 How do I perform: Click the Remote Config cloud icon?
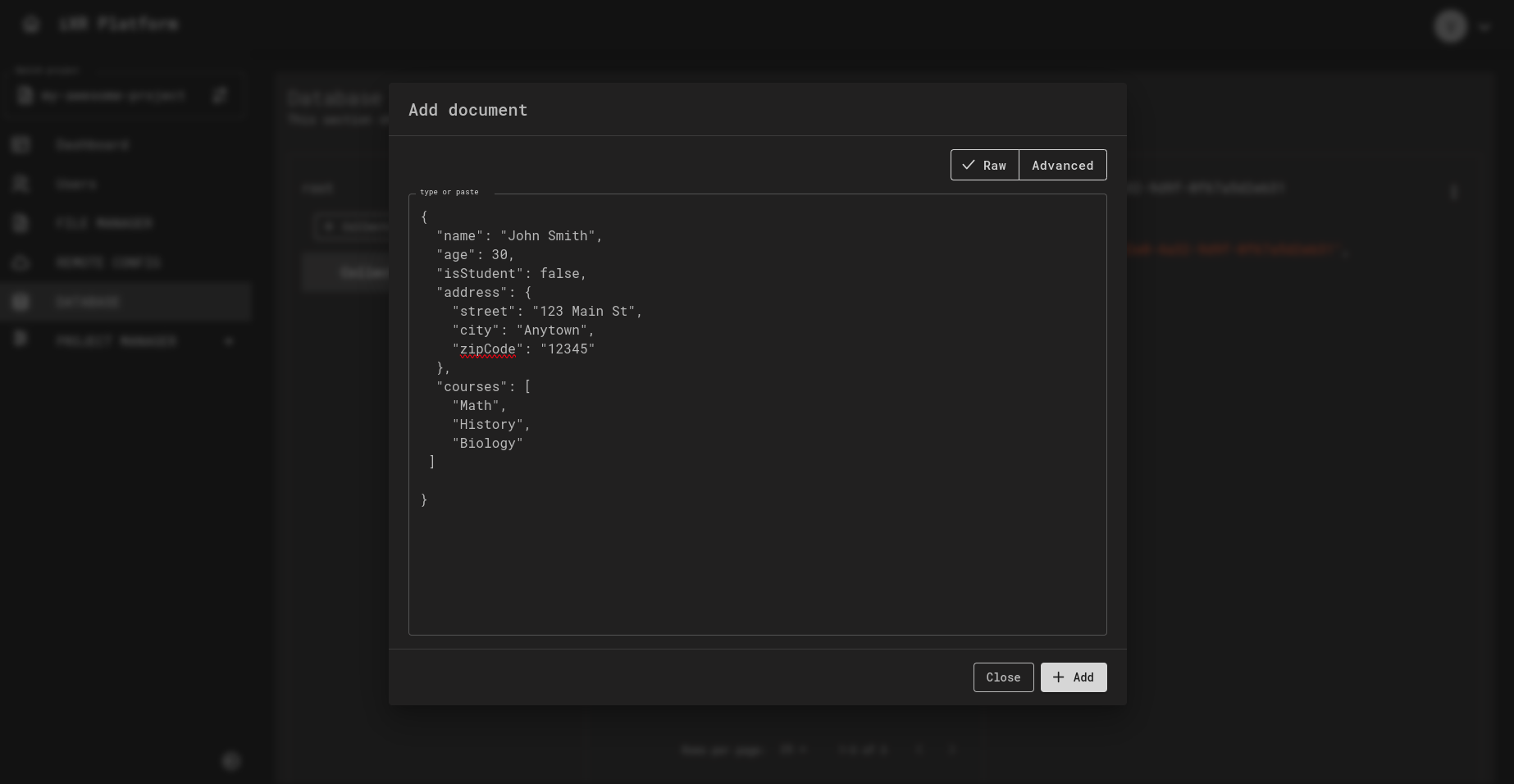[21, 262]
